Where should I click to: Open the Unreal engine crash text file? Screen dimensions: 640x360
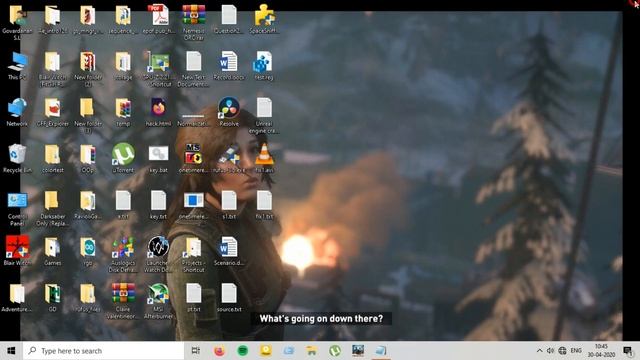click(x=264, y=115)
